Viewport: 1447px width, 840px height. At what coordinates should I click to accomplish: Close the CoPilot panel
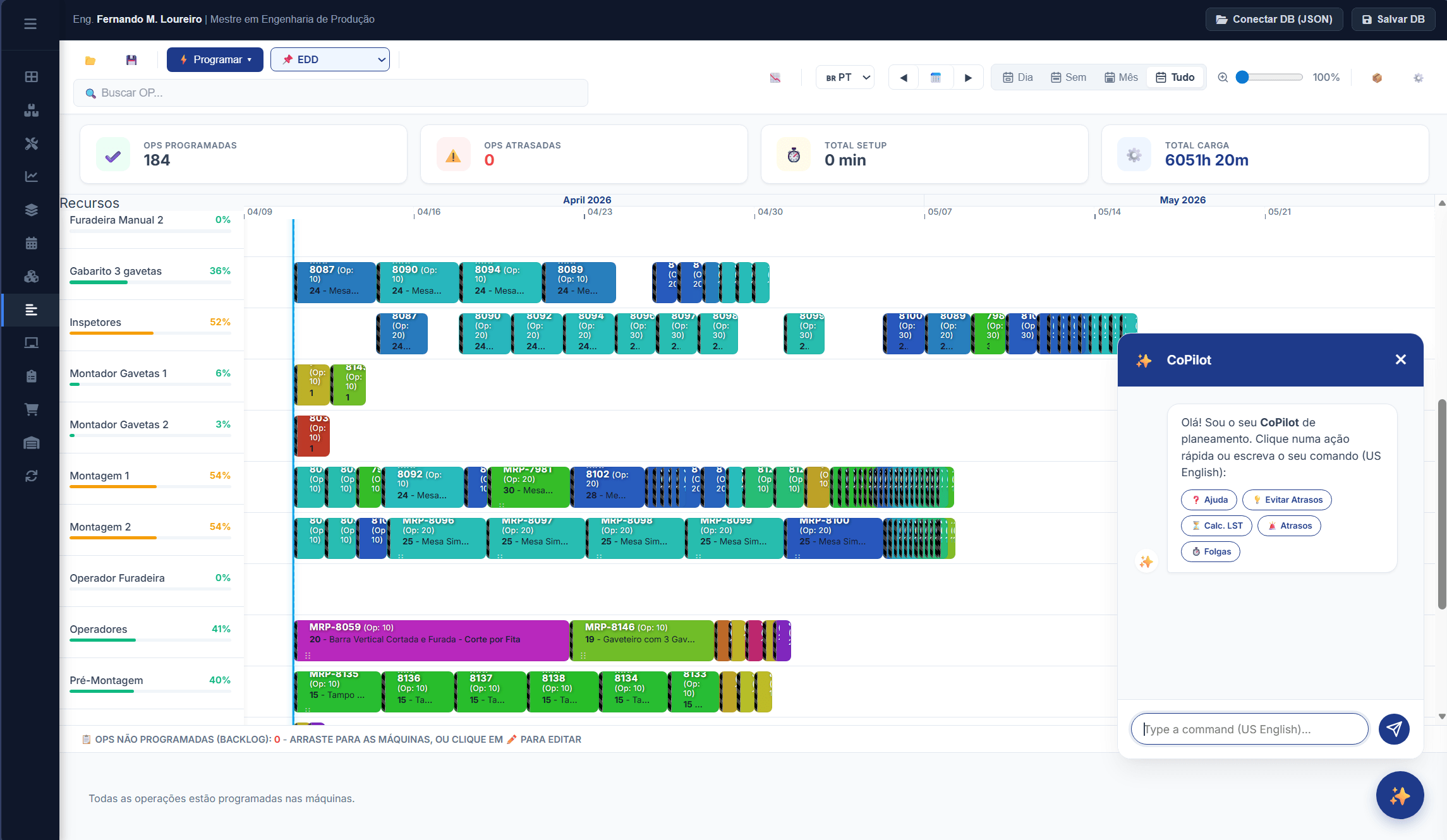1401,360
